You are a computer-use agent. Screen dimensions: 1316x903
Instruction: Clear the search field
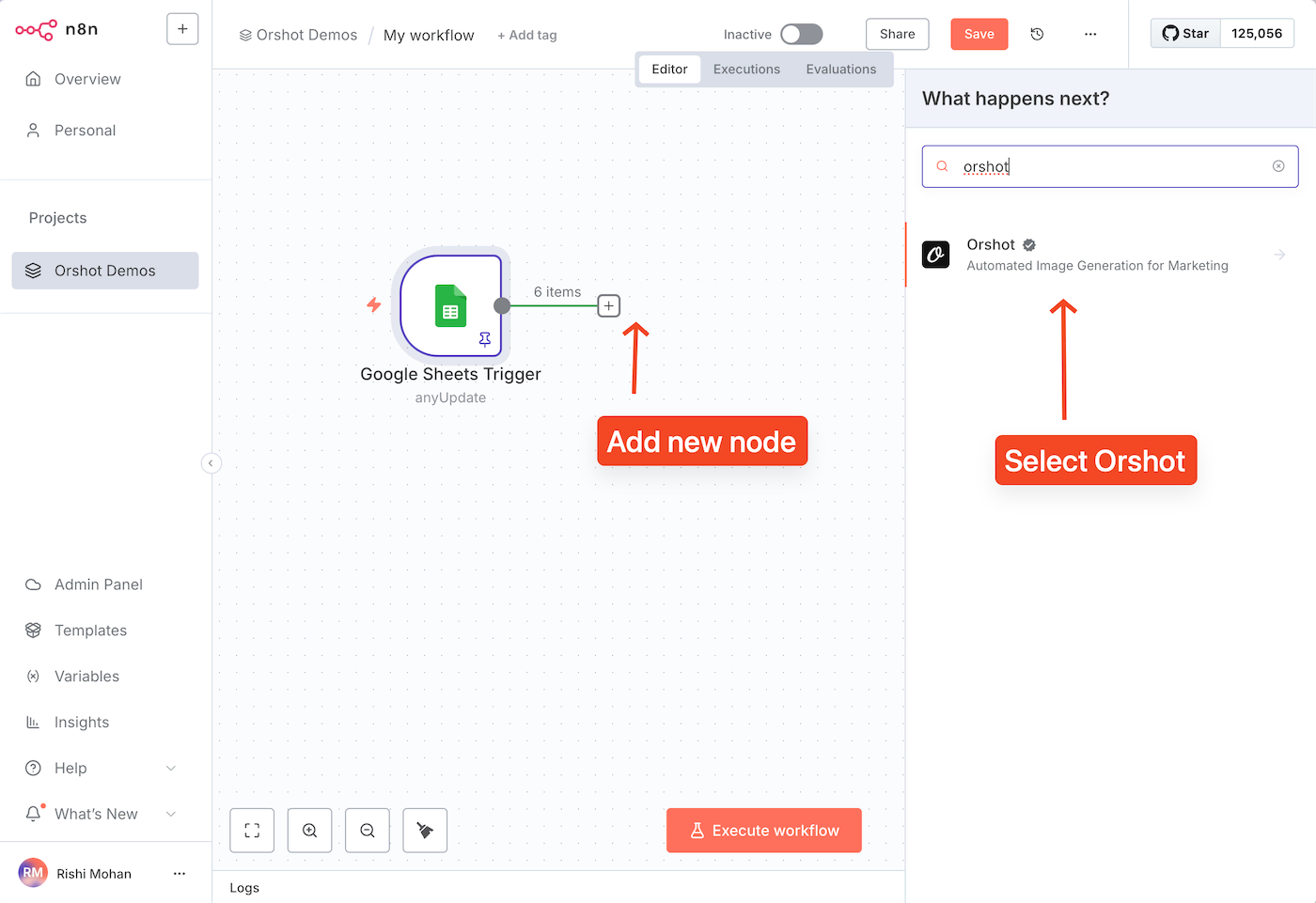[1278, 166]
